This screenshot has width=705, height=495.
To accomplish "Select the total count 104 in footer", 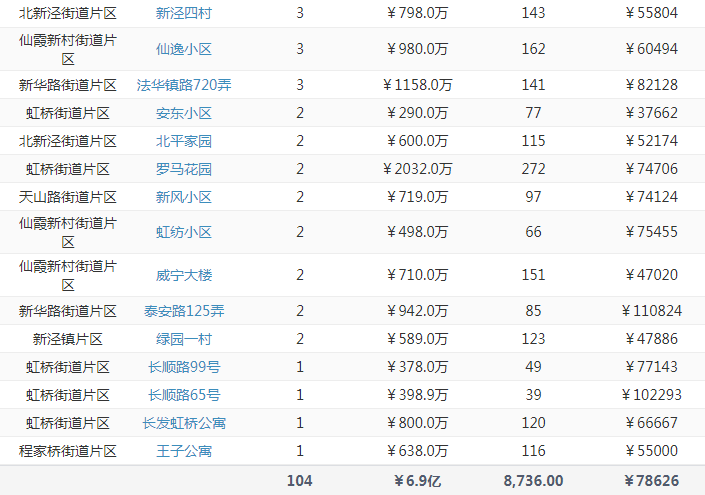I will point(299,481).
